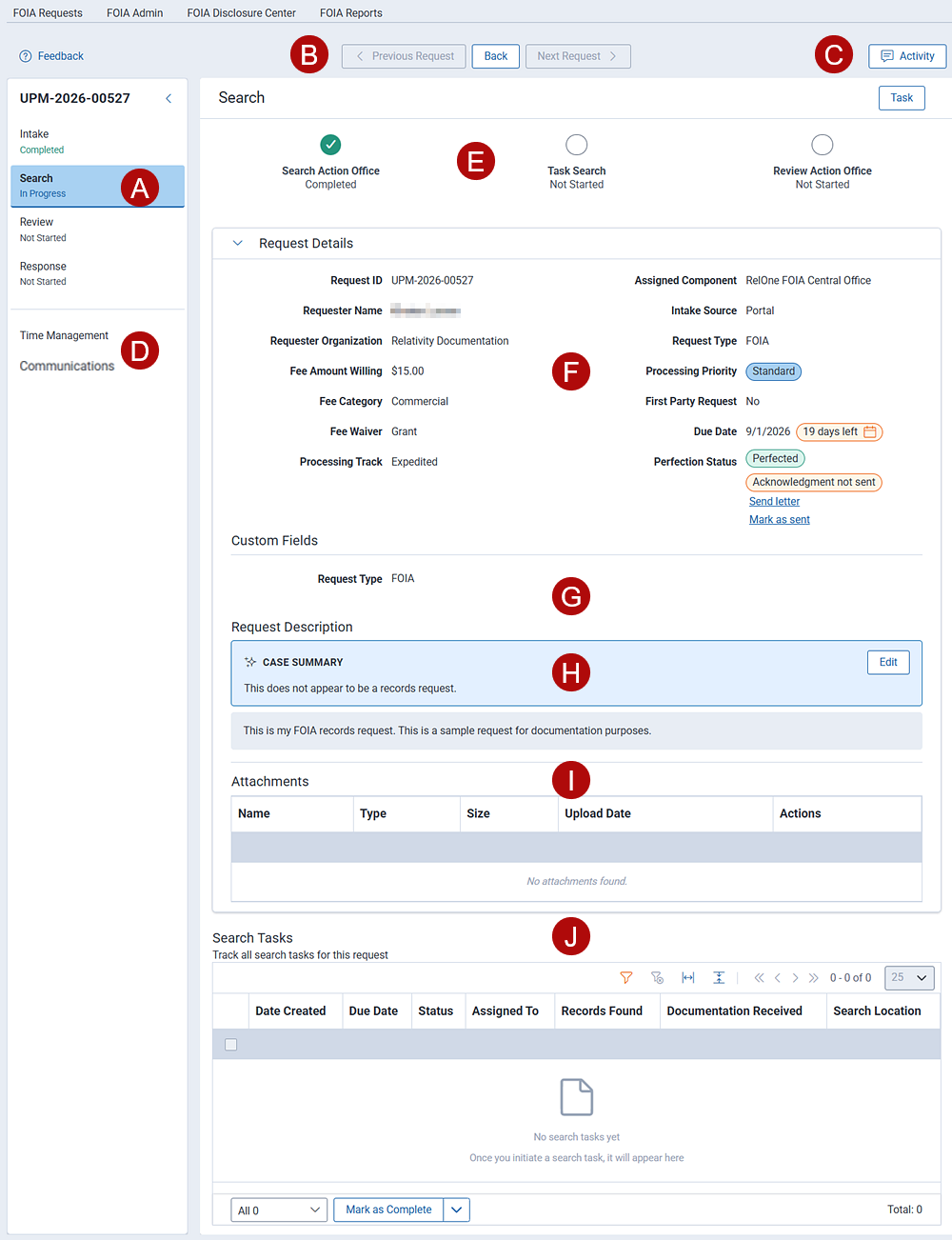Jump to first page of Search Tasks

759,978
